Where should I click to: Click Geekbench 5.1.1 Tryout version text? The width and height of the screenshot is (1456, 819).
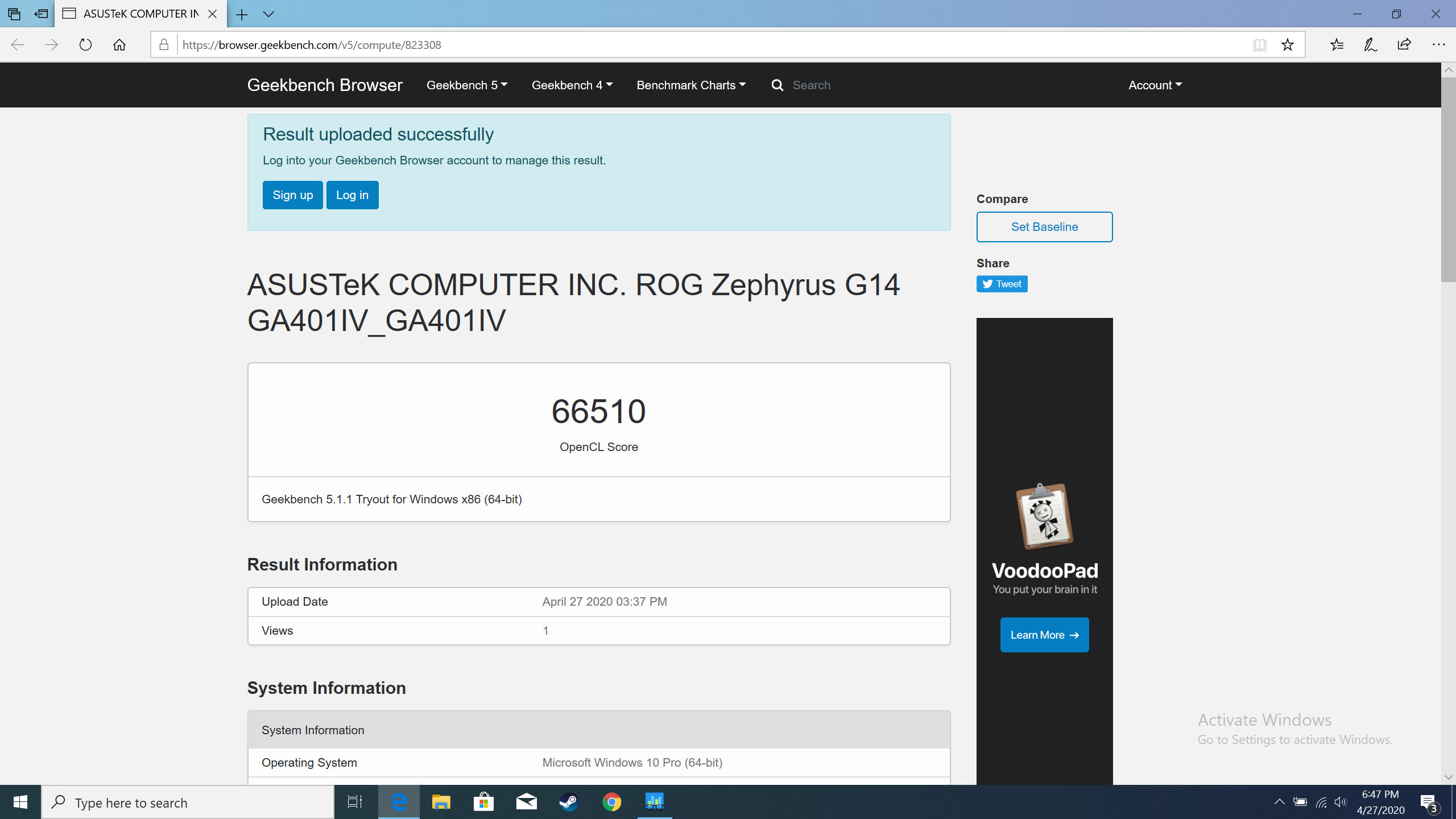(x=391, y=499)
